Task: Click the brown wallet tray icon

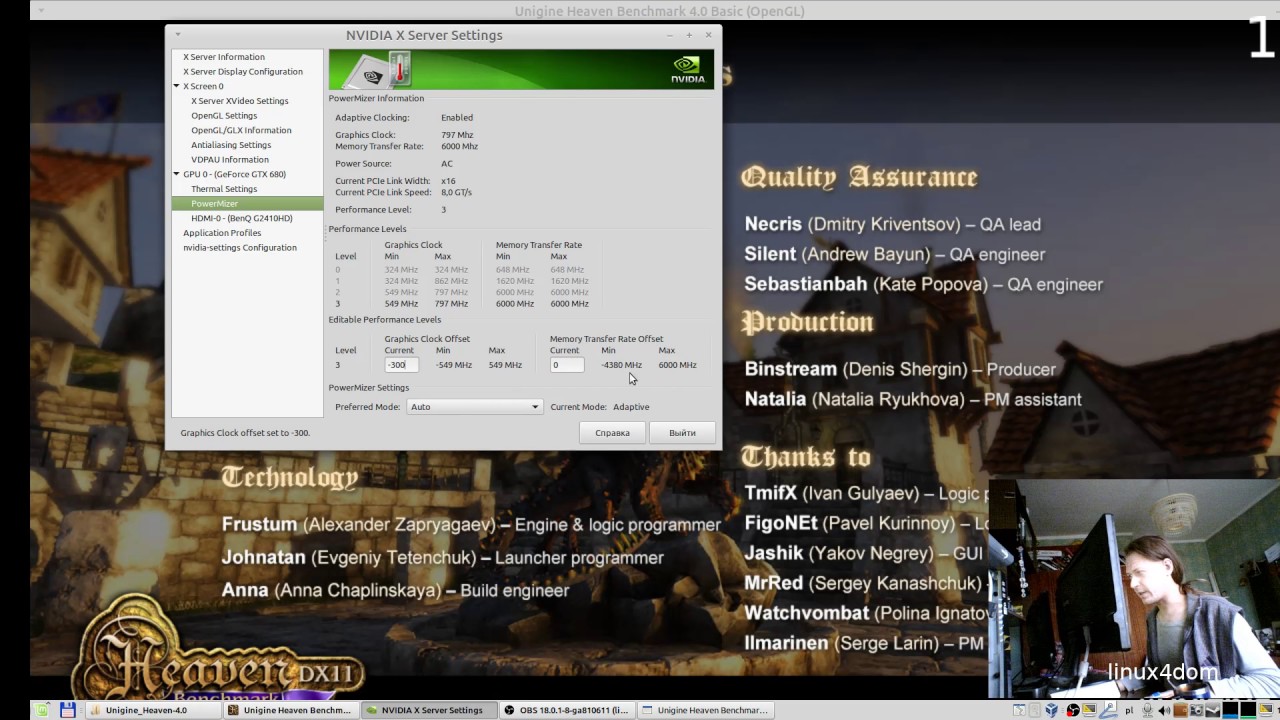Action: [x=1181, y=710]
